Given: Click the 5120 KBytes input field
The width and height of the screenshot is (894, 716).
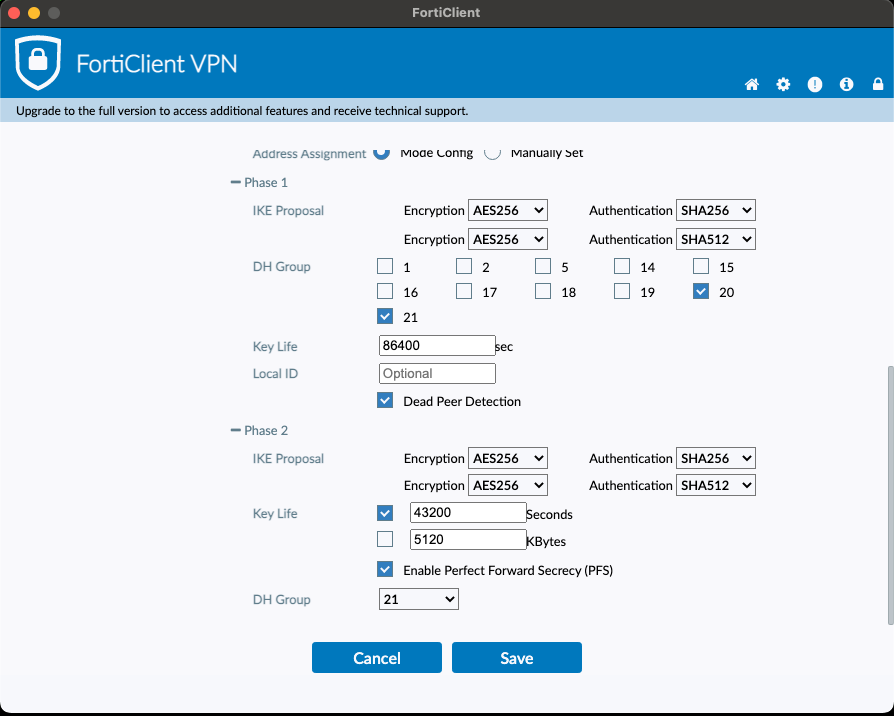Looking at the screenshot, I should pos(468,539).
